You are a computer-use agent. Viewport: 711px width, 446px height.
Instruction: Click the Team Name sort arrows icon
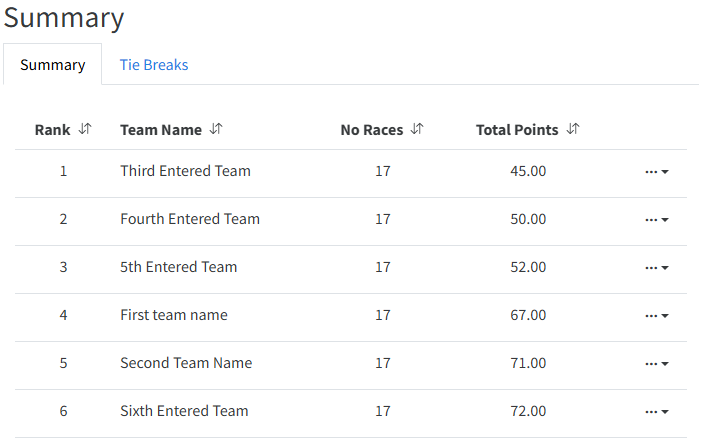(216, 129)
